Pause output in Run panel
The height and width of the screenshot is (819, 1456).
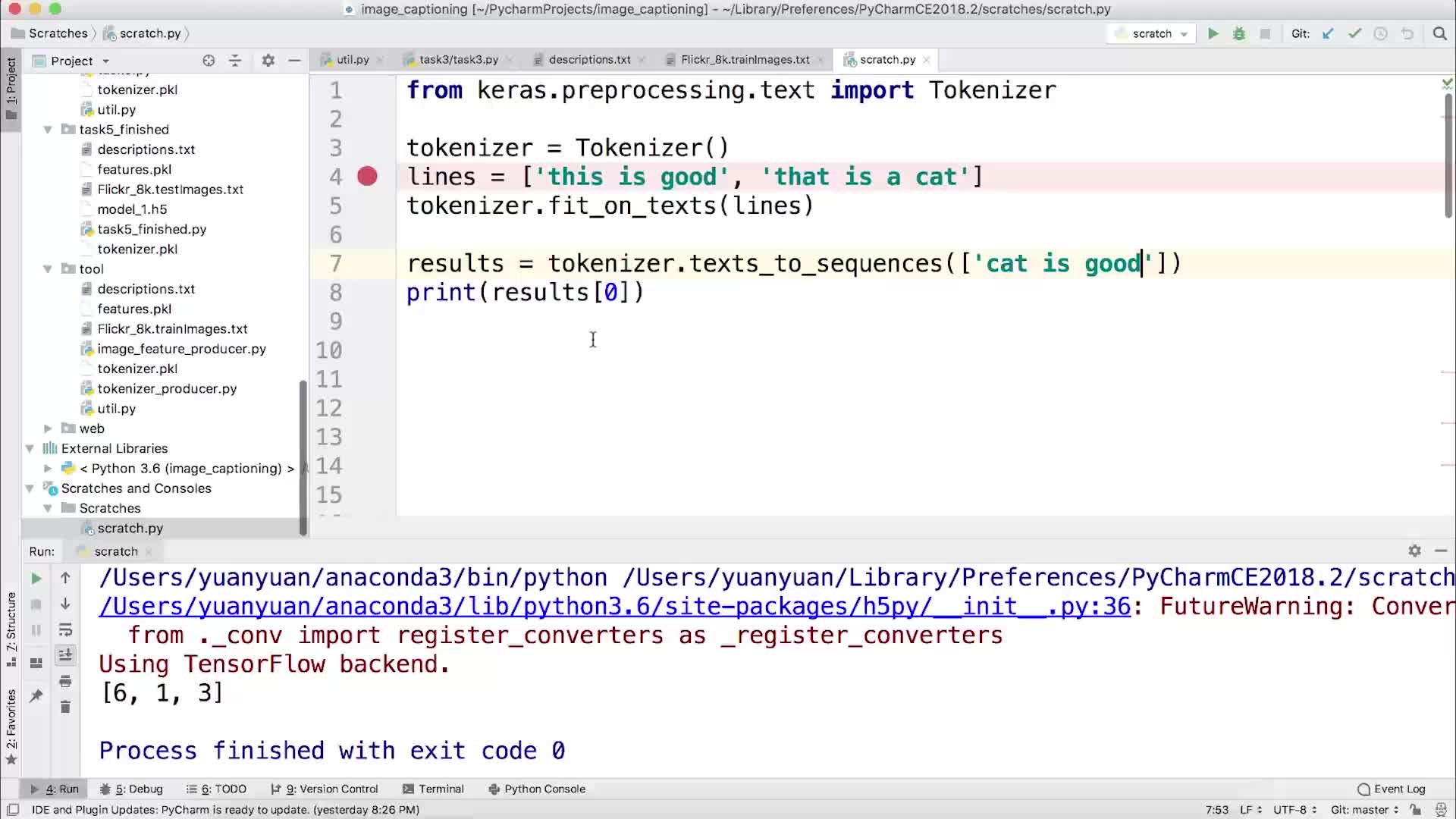[36, 630]
